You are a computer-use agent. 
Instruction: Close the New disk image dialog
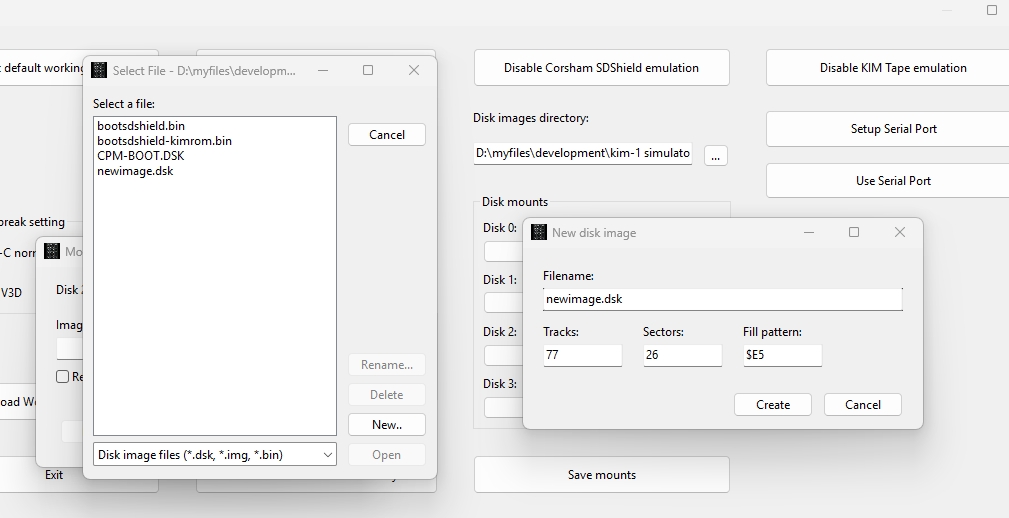point(899,232)
